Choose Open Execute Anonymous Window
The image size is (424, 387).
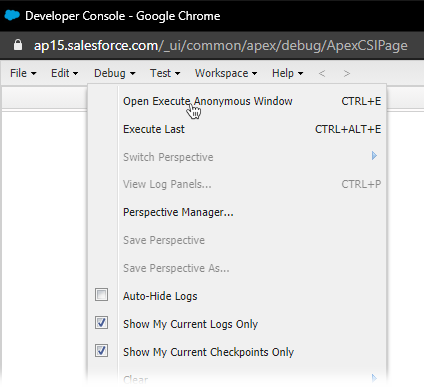[x=237, y=101]
